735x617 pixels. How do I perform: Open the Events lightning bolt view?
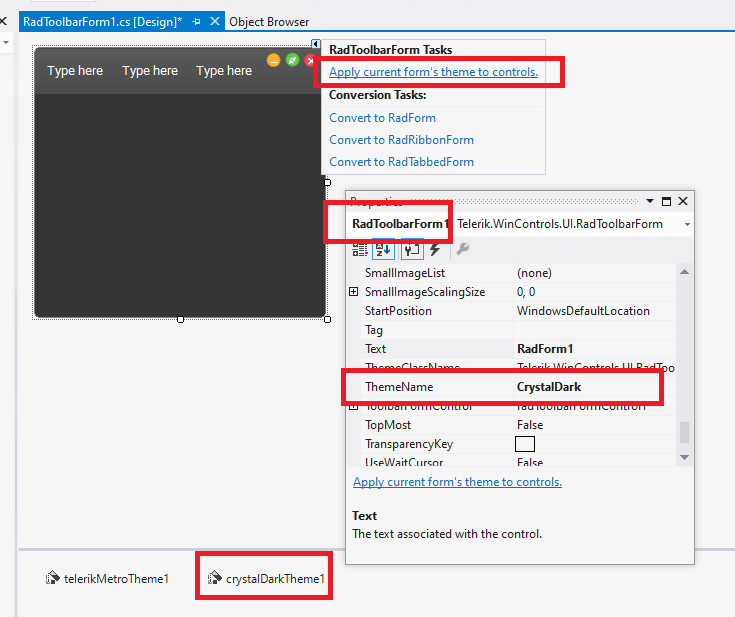coord(435,250)
